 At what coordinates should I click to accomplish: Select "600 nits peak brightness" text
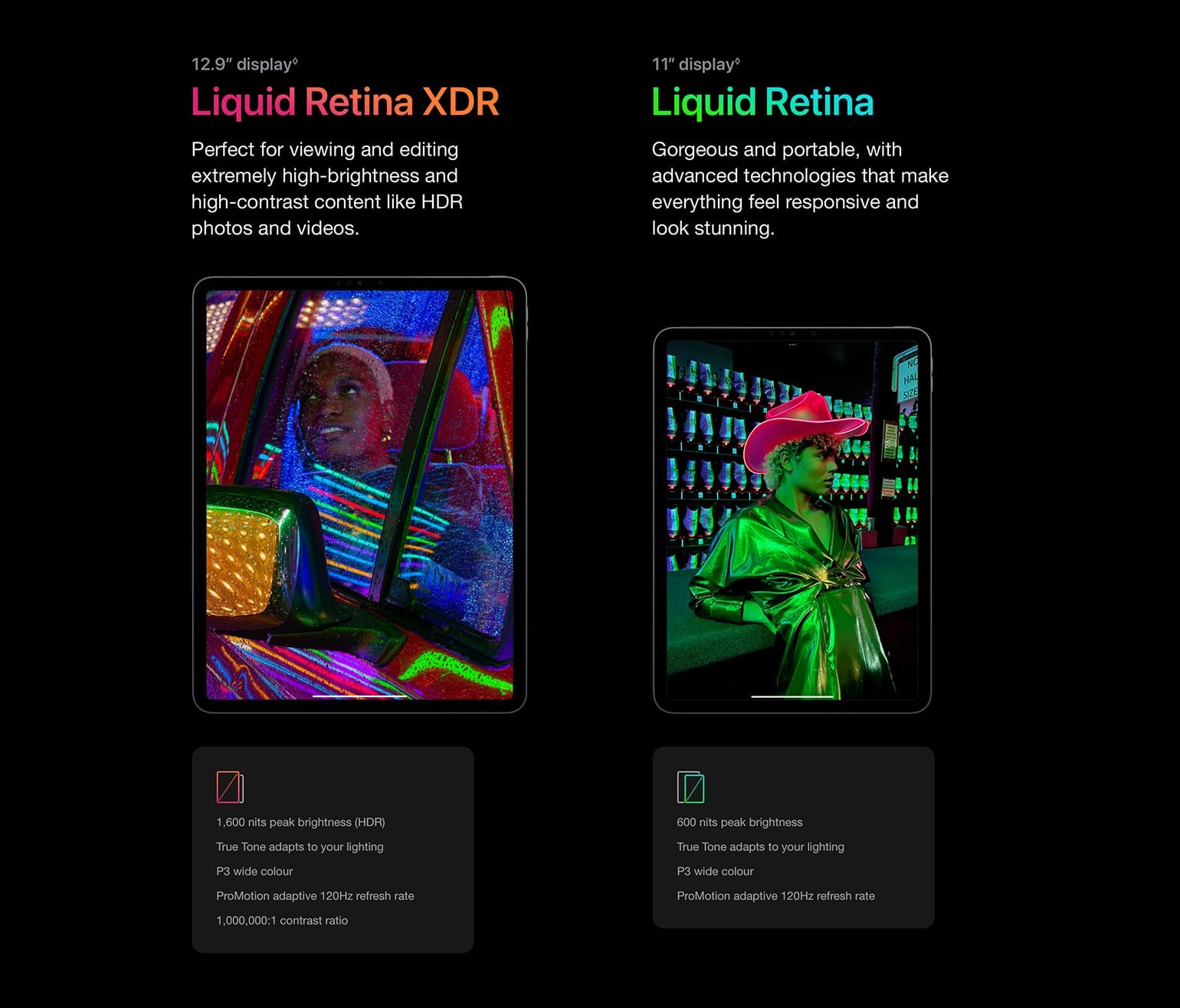739,822
